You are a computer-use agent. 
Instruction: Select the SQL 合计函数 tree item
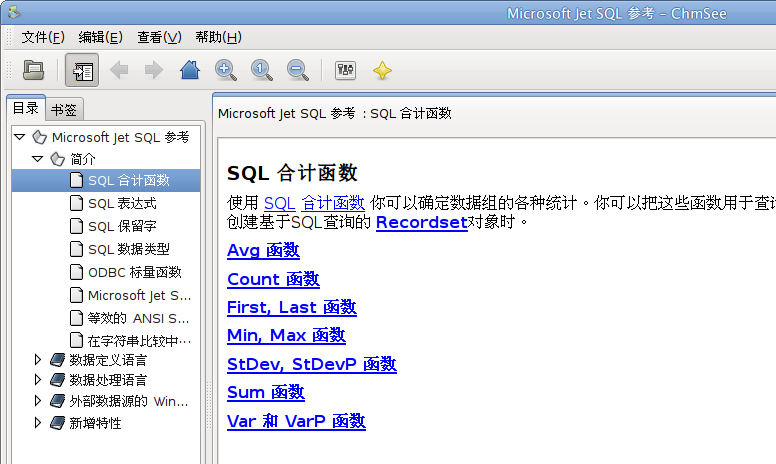pos(106,181)
